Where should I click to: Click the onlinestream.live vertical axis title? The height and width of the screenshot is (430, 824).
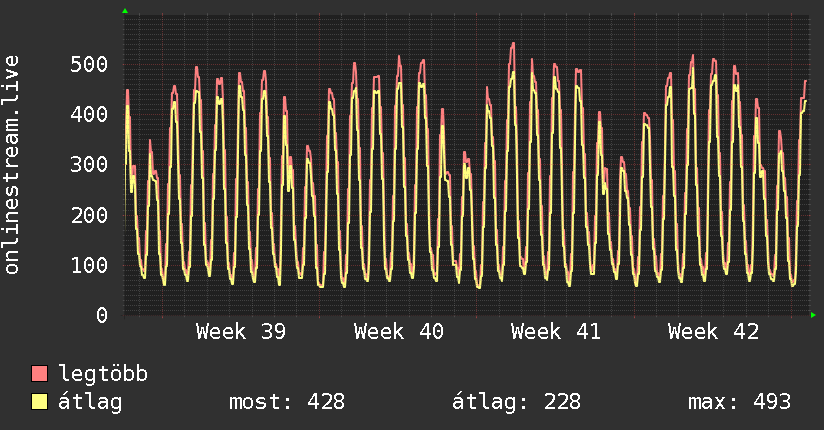coord(11,165)
